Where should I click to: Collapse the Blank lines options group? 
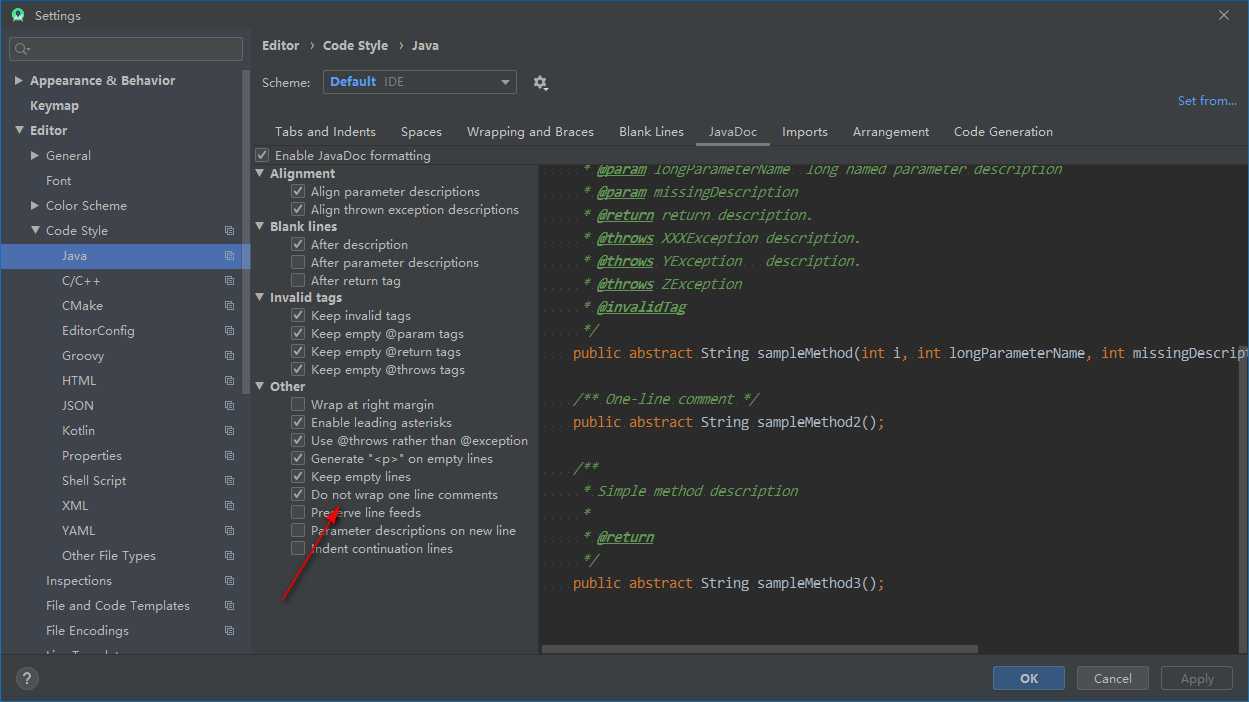[261, 227]
